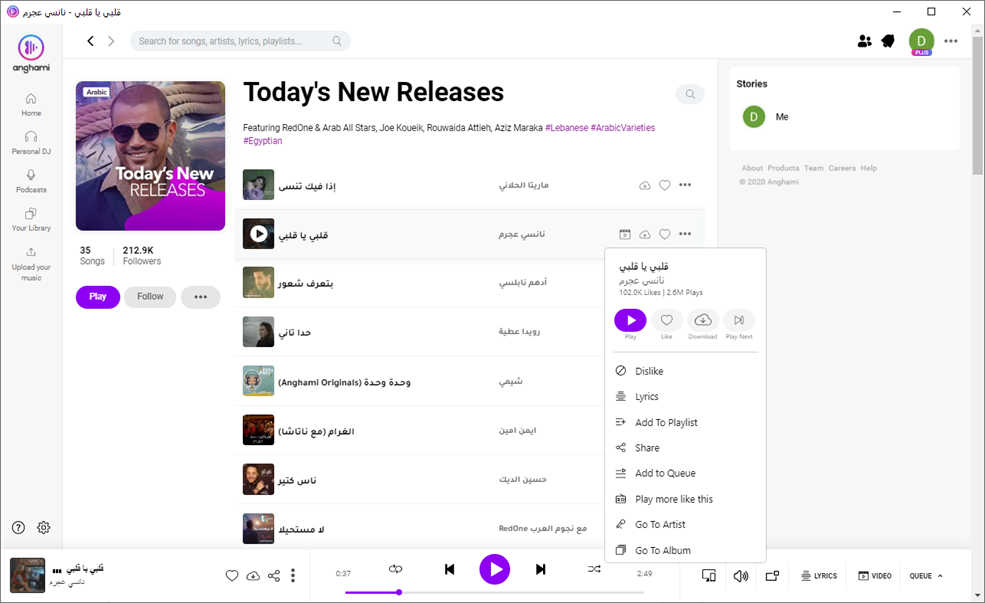
Task: Open the mini player icon
Action: (x=772, y=575)
